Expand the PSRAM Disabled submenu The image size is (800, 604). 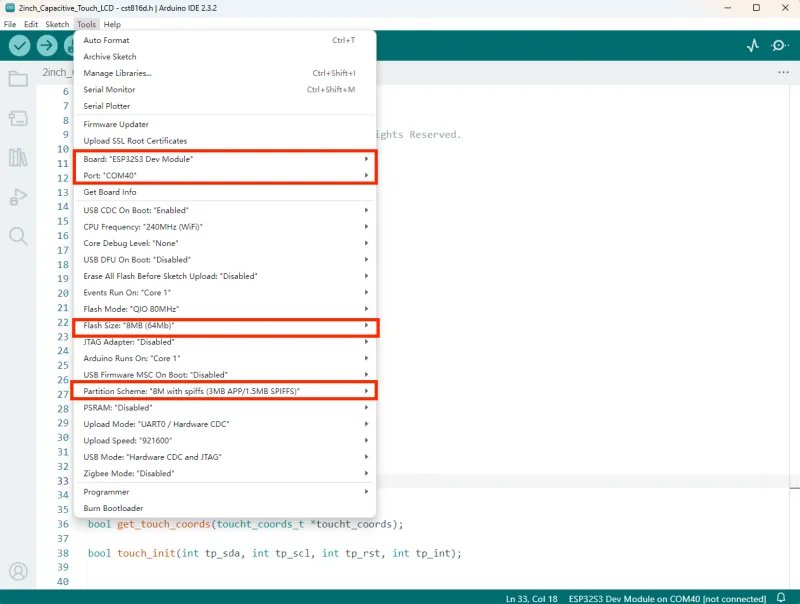pos(224,408)
